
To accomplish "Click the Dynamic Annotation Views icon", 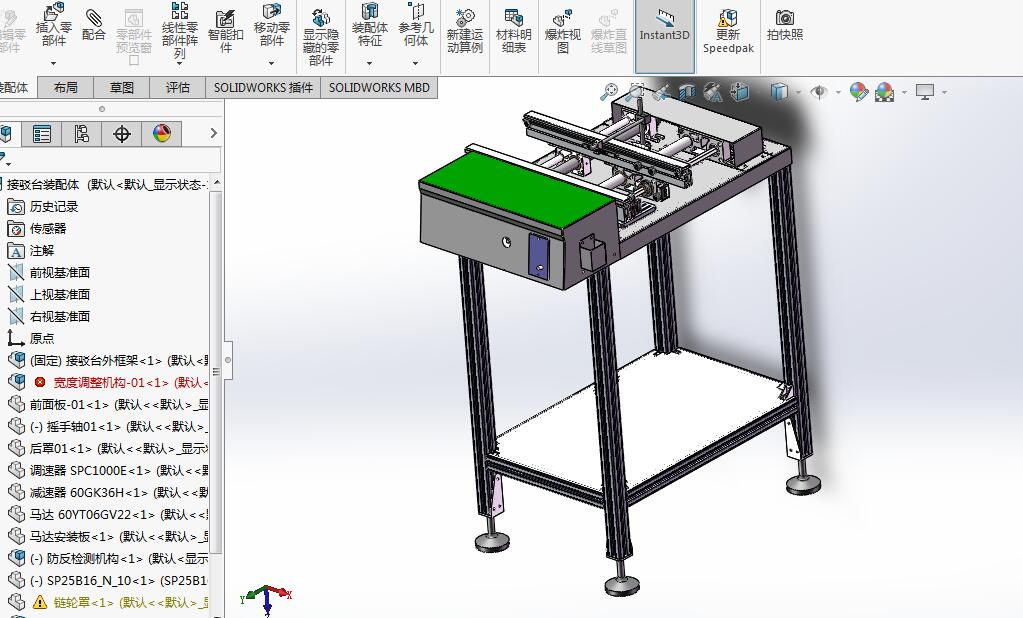I will pos(713,92).
